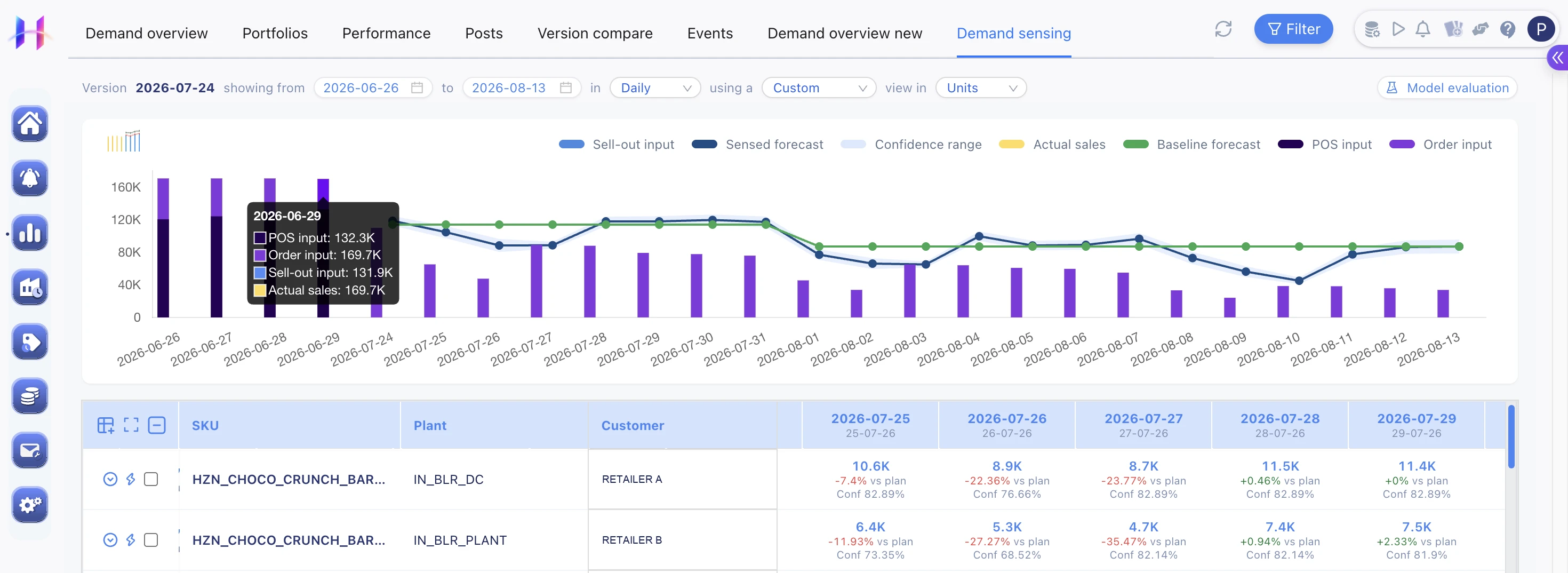Open the price tag sidebar icon
This screenshot has width=1568, height=573.
[30, 341]
